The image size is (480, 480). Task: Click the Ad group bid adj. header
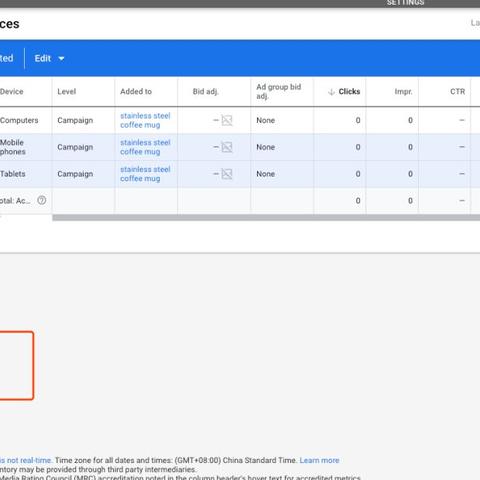279,92
